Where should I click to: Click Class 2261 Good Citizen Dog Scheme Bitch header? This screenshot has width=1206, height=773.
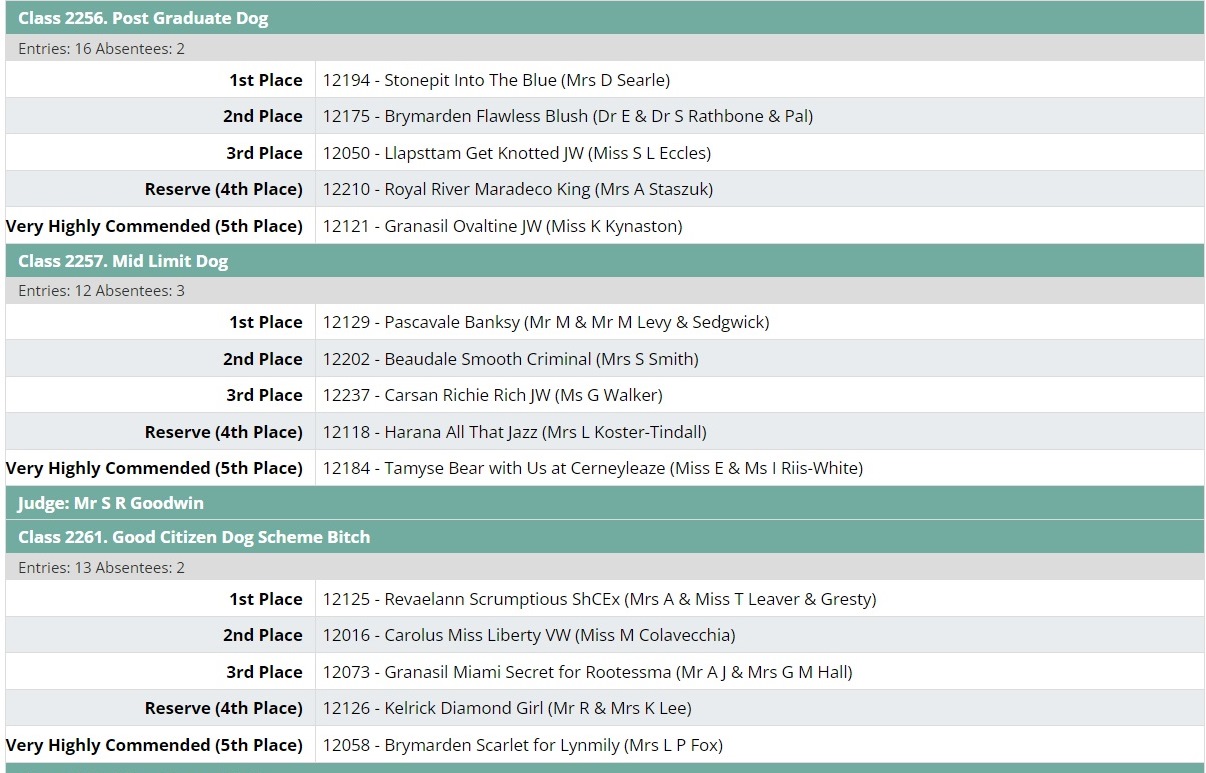point(194,537)
